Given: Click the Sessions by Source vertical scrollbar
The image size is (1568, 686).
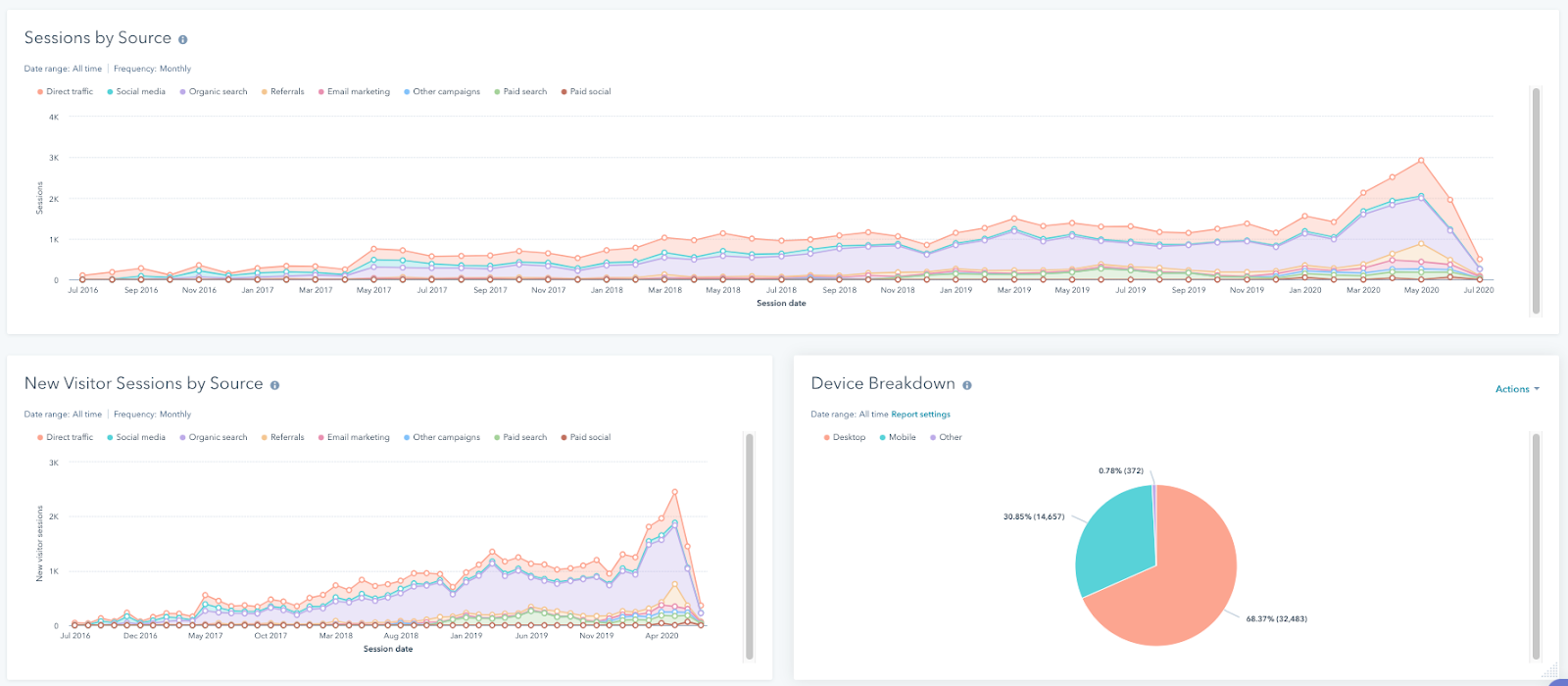Looking at the screenshot, I should tap(1536, 201).
